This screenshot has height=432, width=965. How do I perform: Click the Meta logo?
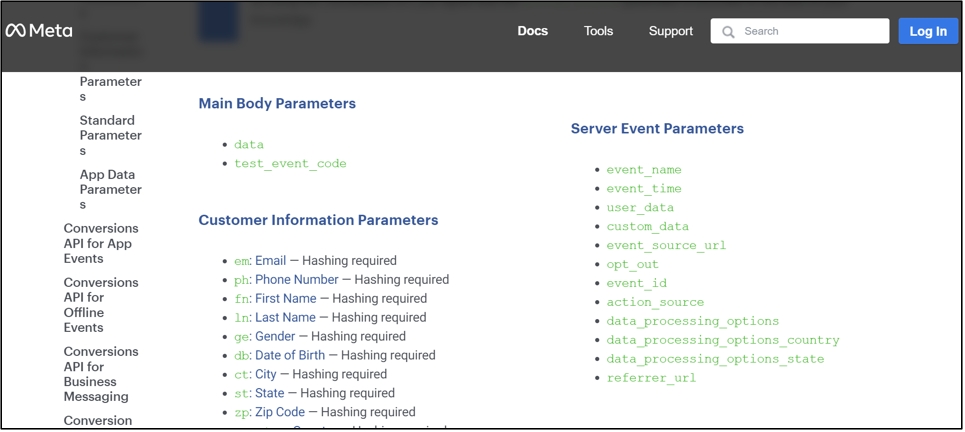pyautogui.click(x=39, y=31)
